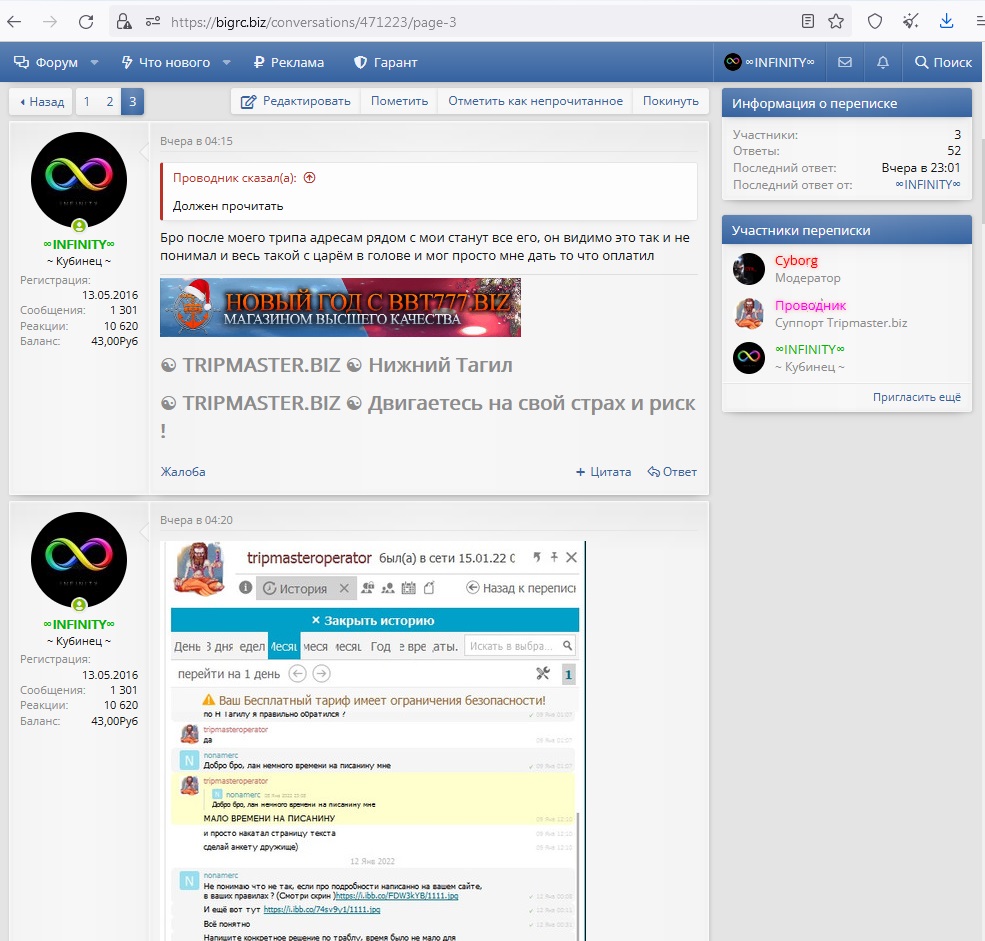Viewport: 985px width, 941px height.
Task: Open the Гарант navigation item
Action: click(386, 62)
